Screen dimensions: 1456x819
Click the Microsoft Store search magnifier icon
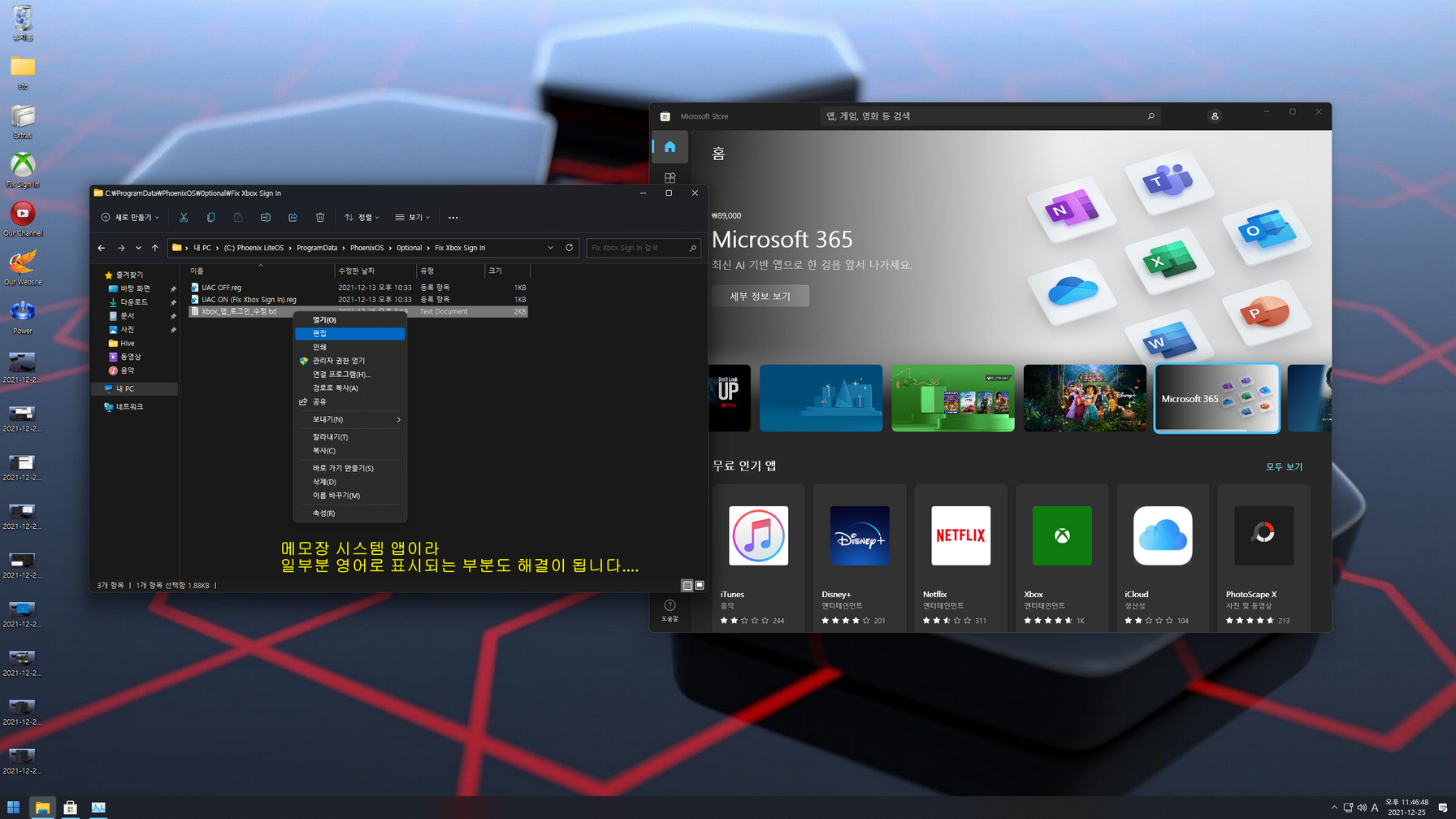click(x=1150, y=116)
